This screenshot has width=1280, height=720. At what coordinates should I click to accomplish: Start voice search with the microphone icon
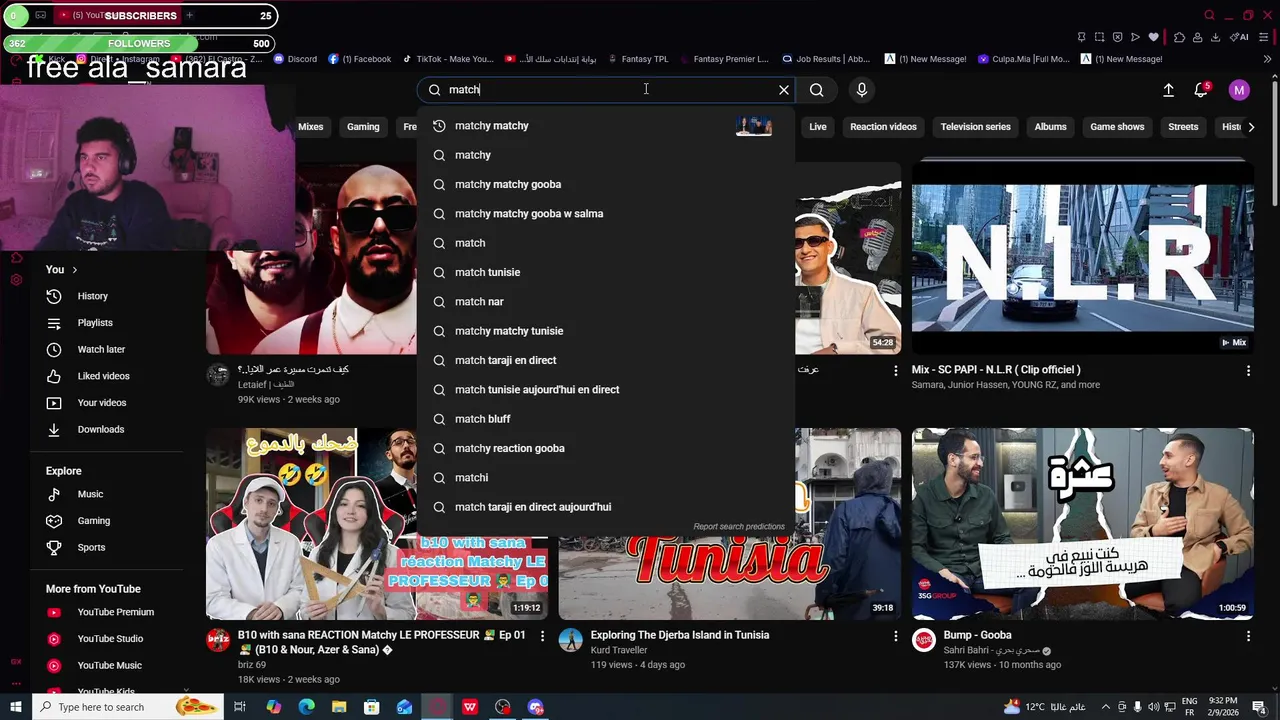[x=862, y=90]
